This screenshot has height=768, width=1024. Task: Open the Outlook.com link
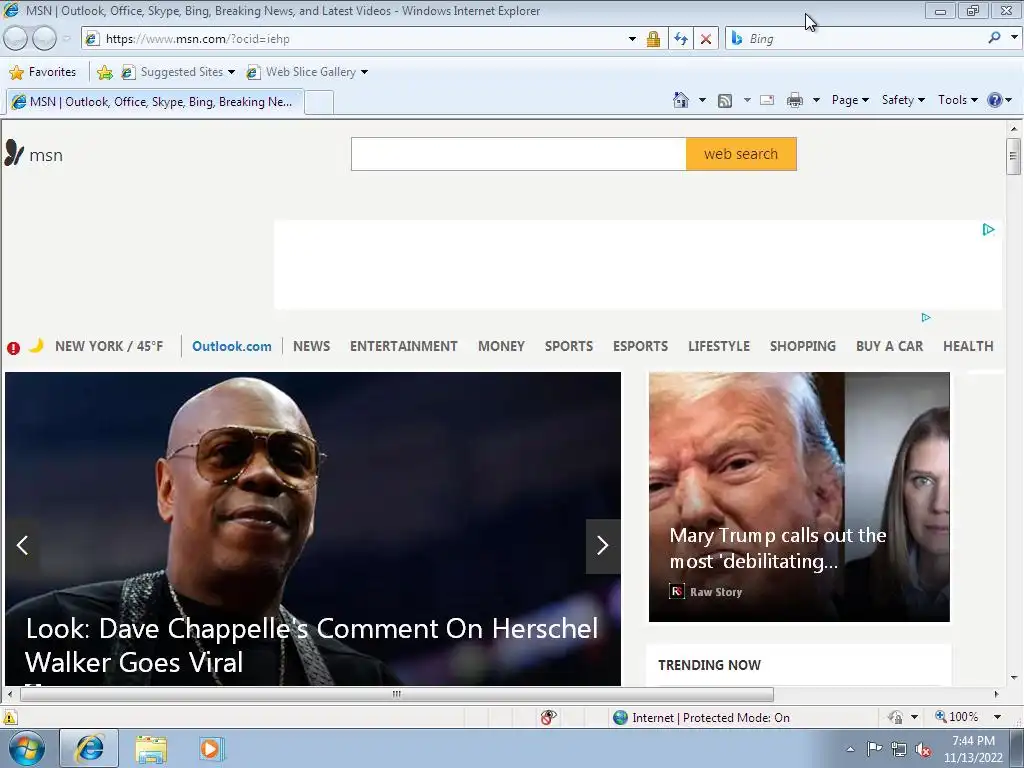(232, 346)
